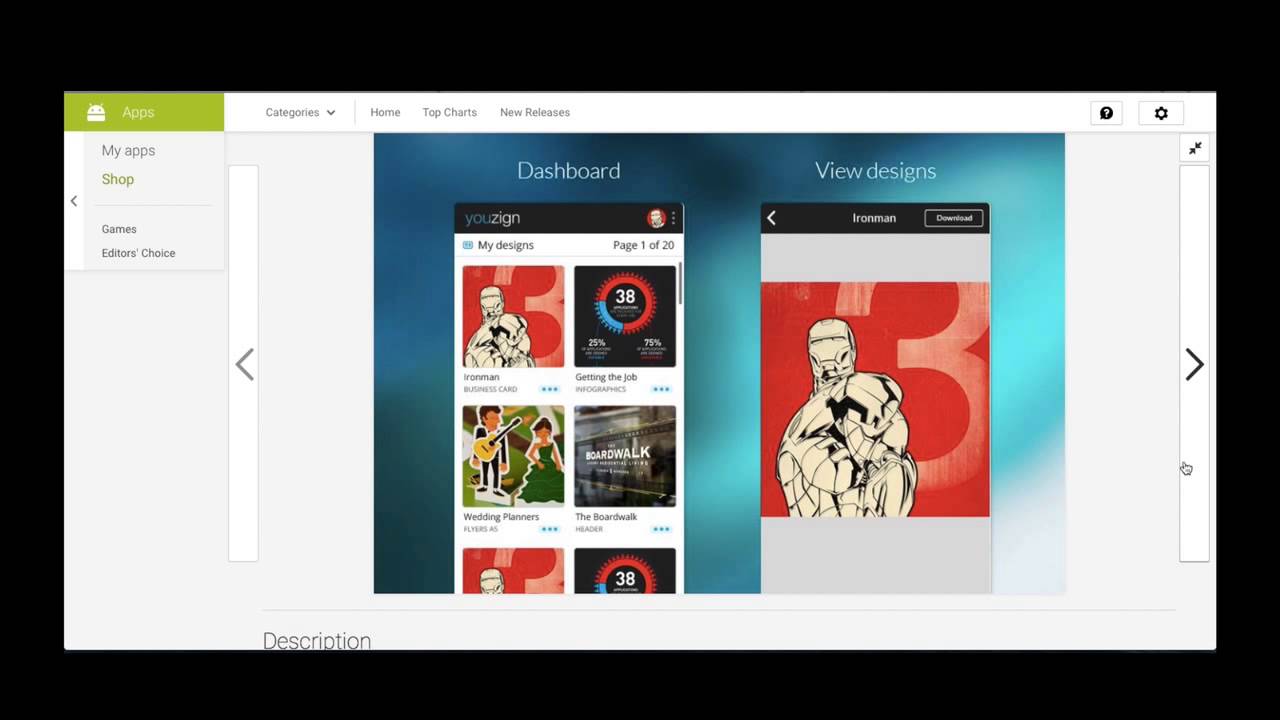
Task: Open the Shop link in the sidebar
Action: coord(117,180)
